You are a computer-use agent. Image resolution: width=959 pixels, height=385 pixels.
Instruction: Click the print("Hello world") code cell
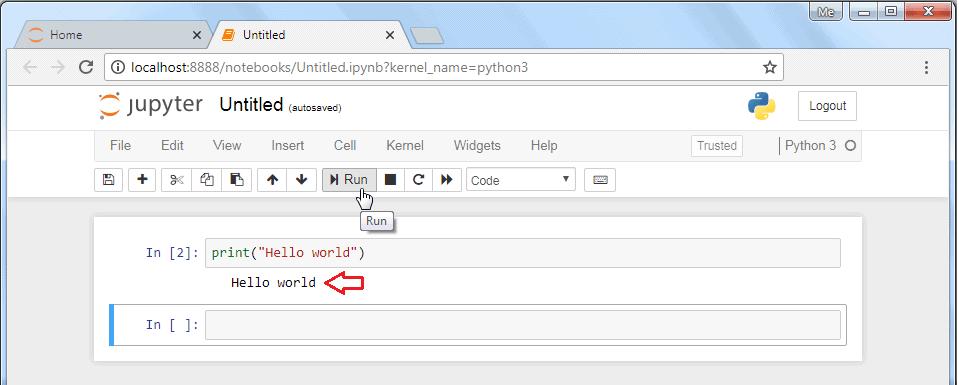(523, 253)
